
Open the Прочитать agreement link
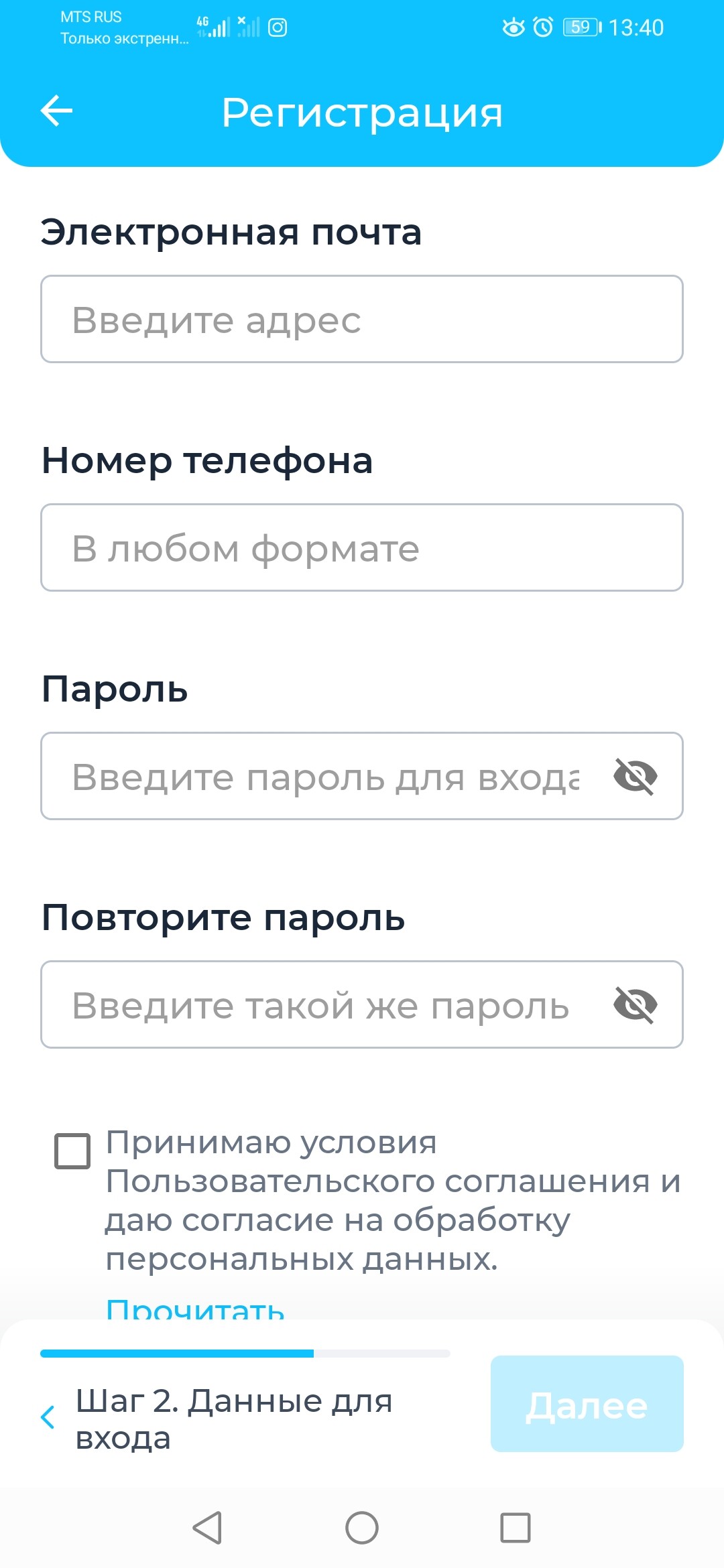coord(195,1308)
